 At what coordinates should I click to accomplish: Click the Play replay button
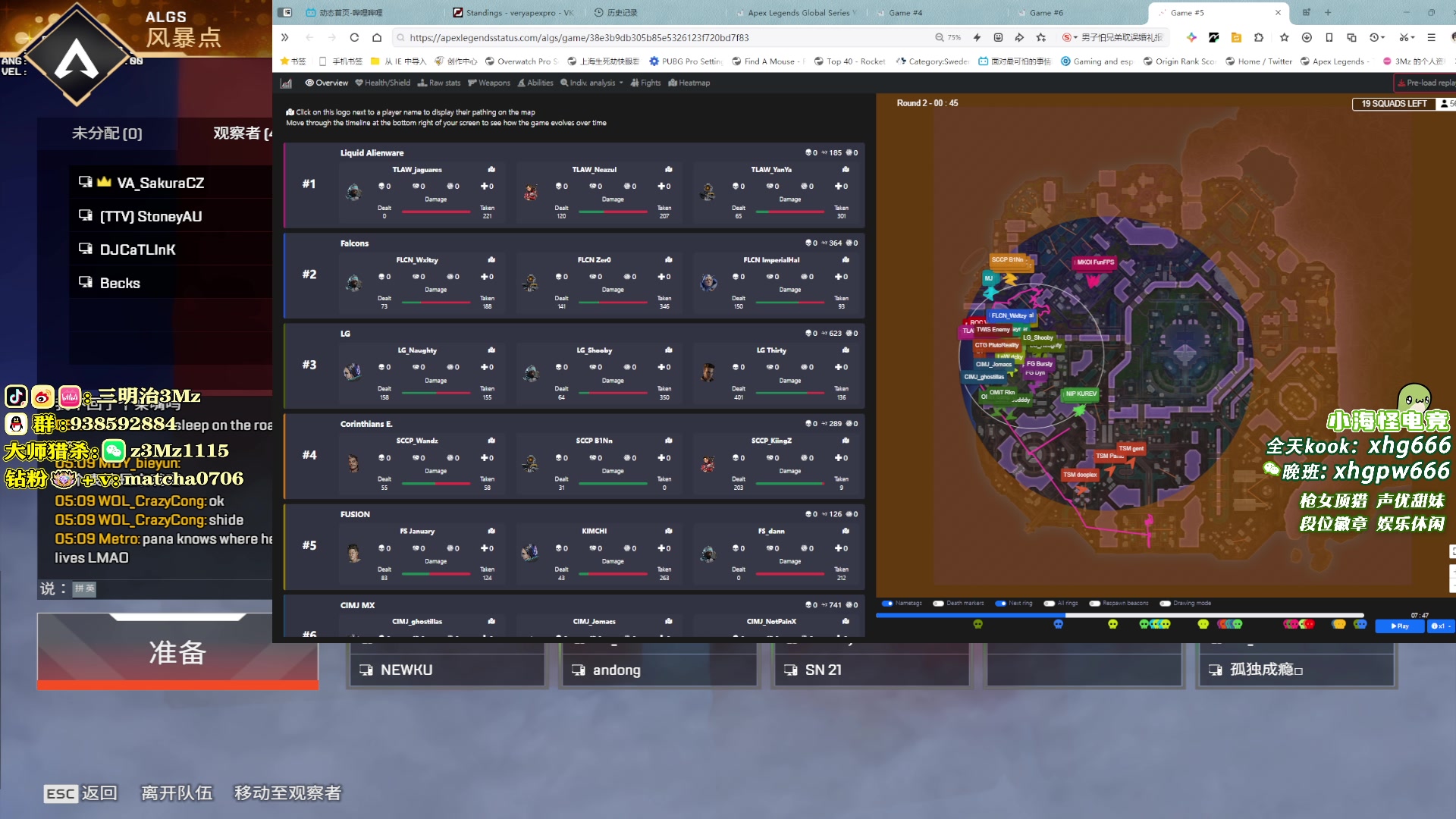click(1400, 626)
